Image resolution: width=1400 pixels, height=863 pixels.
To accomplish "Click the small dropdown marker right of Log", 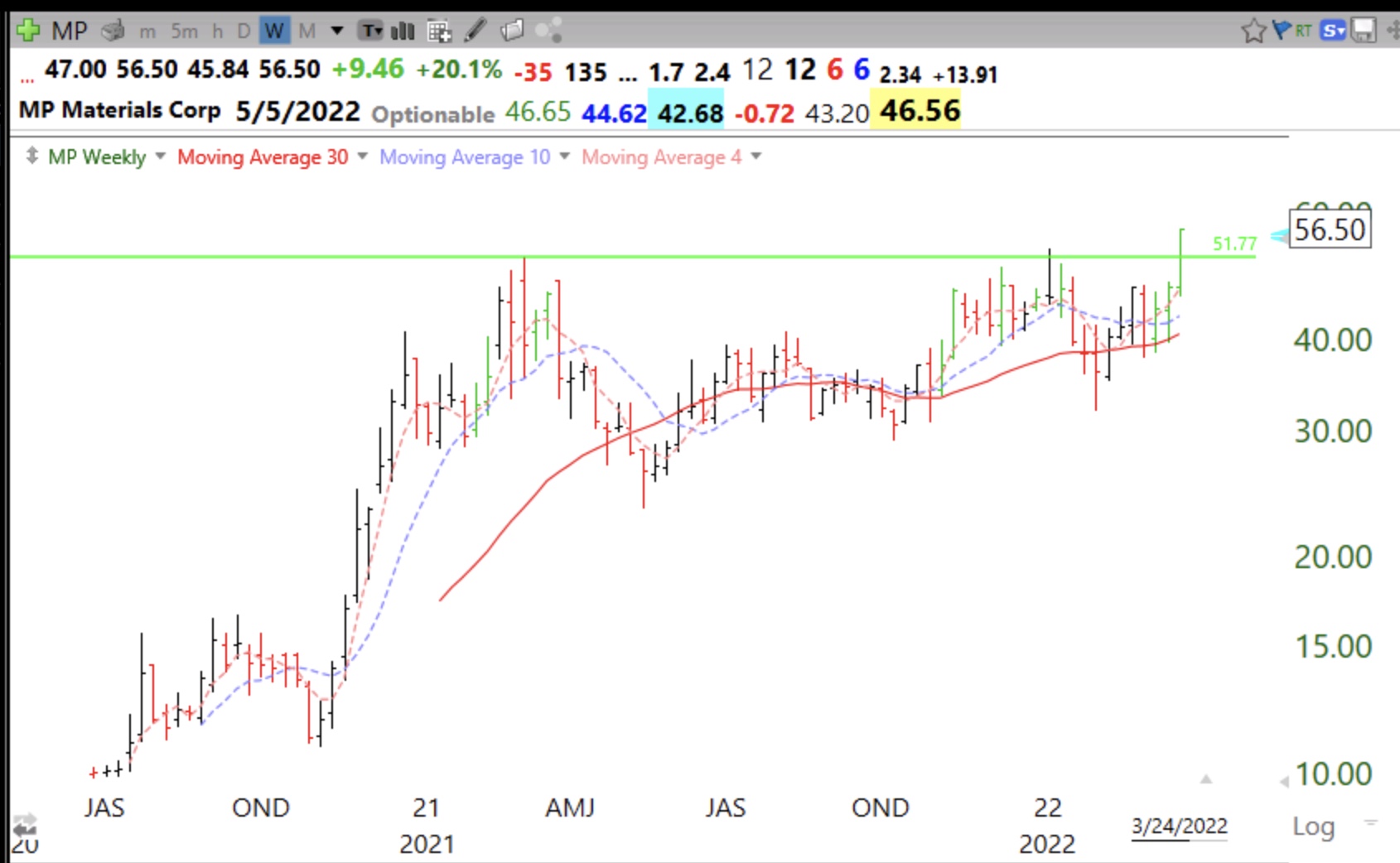I will tap(1371, 822).
